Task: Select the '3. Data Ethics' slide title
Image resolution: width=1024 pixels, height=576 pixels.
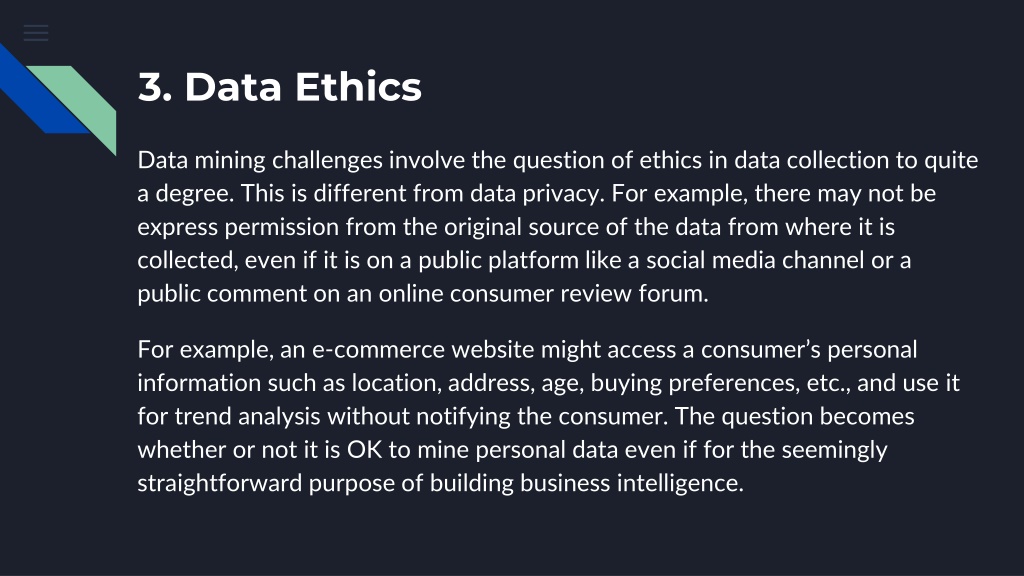Action: point(280,86)
